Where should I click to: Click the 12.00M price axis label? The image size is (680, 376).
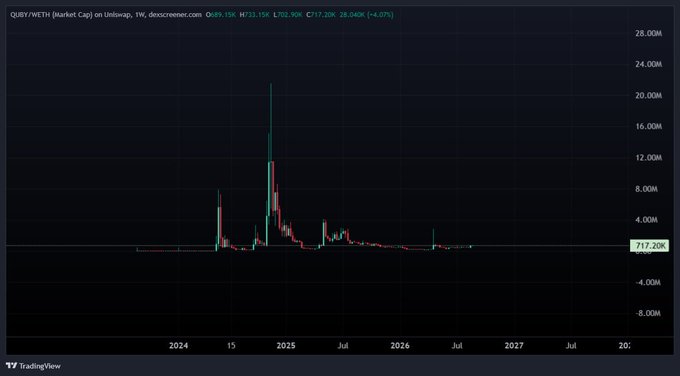point(648,157)
